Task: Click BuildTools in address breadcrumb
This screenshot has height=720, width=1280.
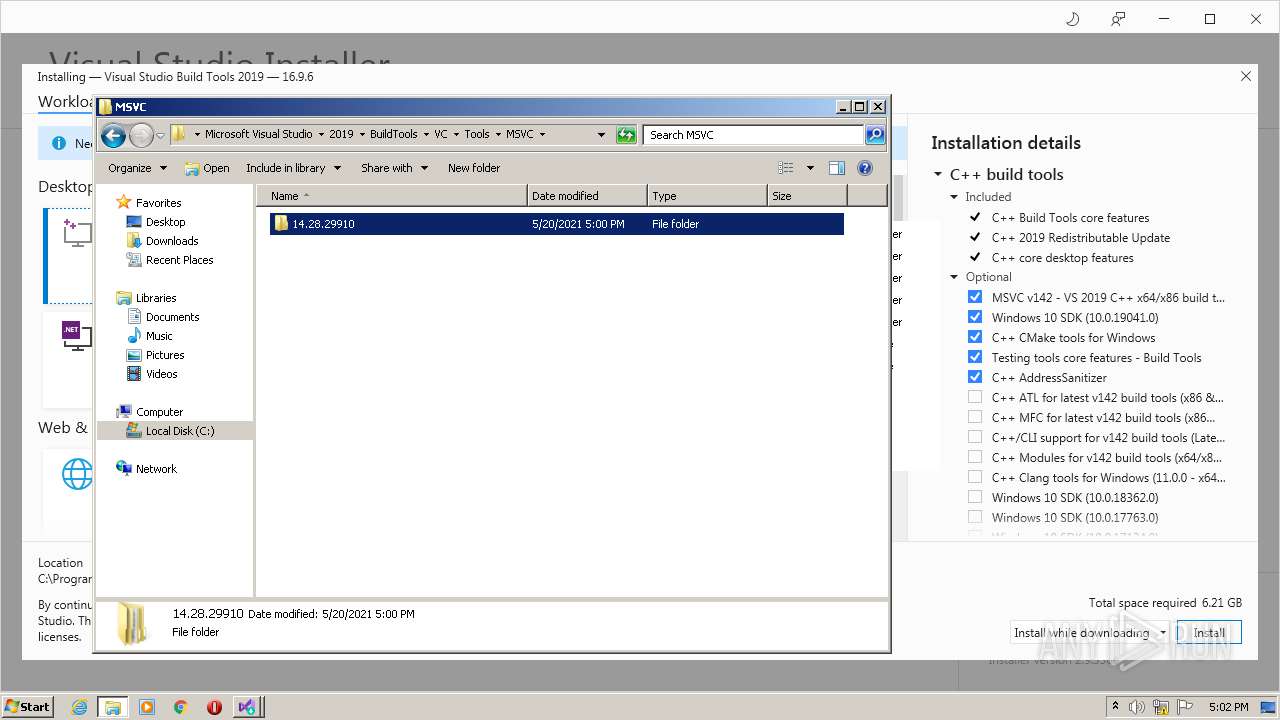Action: point(393,134)
